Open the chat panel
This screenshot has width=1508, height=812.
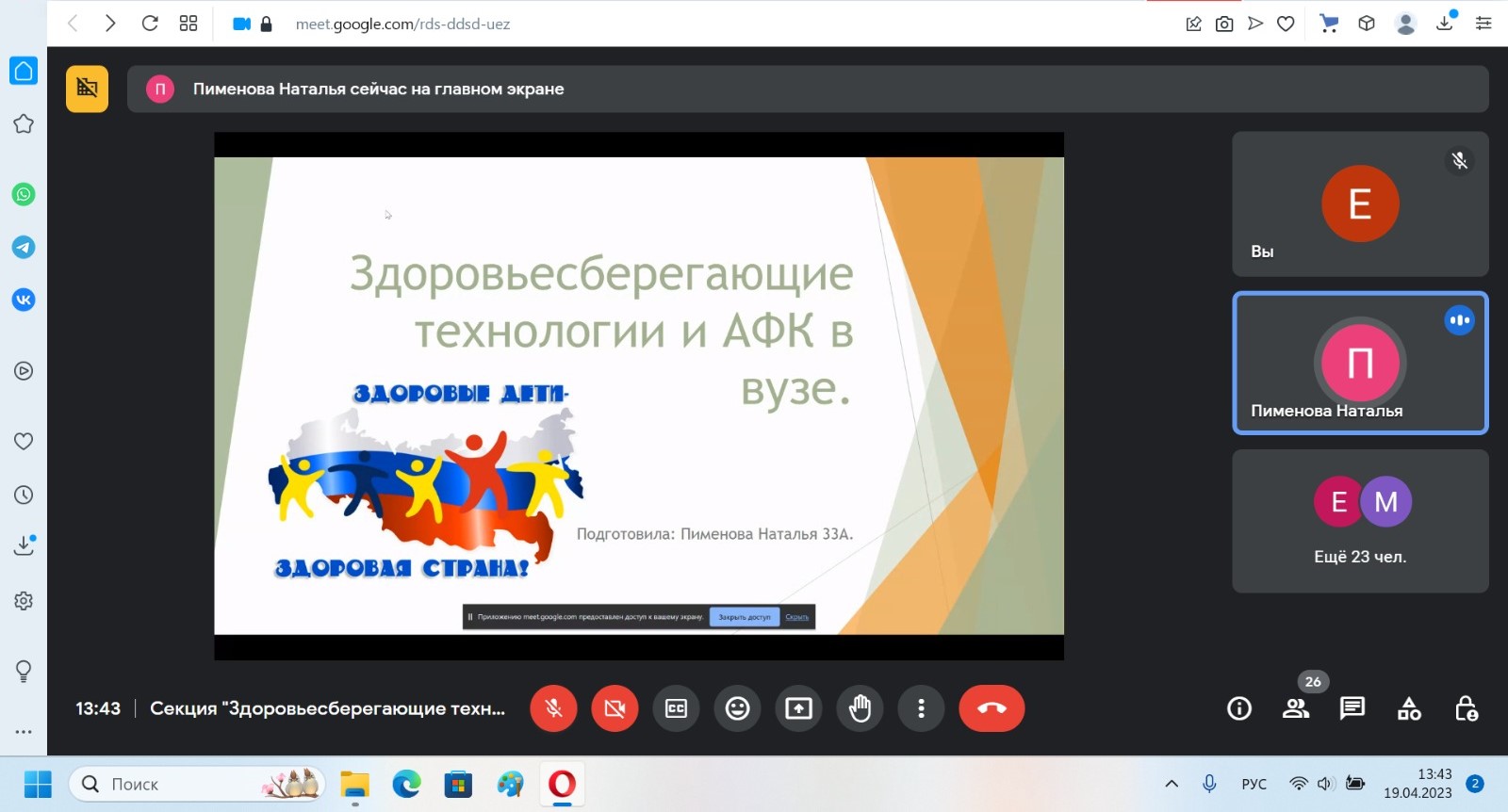(1352, 708)
